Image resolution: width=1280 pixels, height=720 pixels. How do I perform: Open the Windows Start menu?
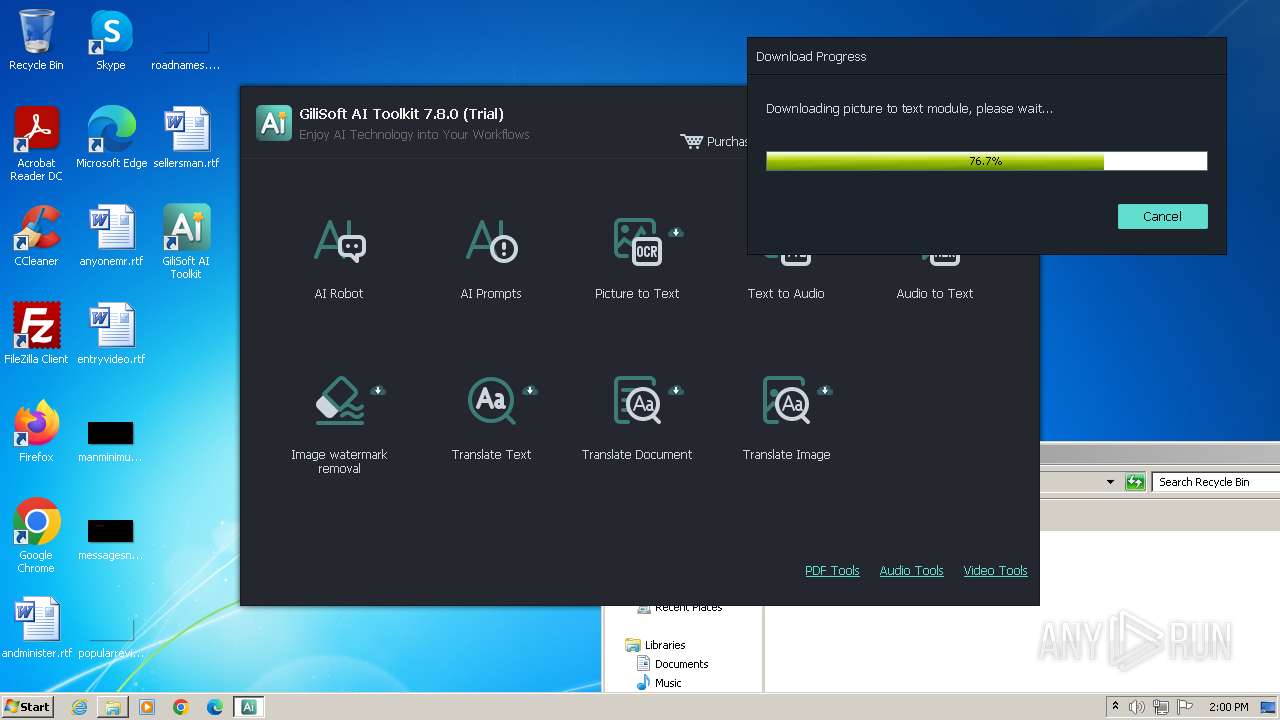[27, 706]
